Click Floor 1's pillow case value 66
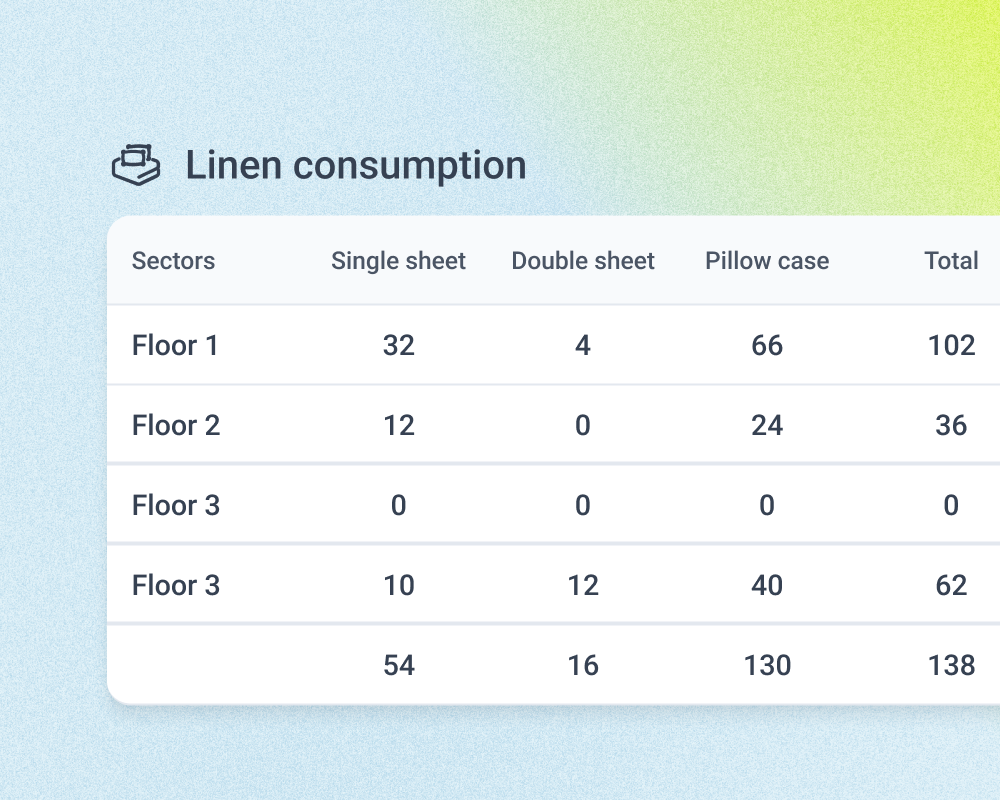This screenshot has width=1000, height=800. pos(767,345)
